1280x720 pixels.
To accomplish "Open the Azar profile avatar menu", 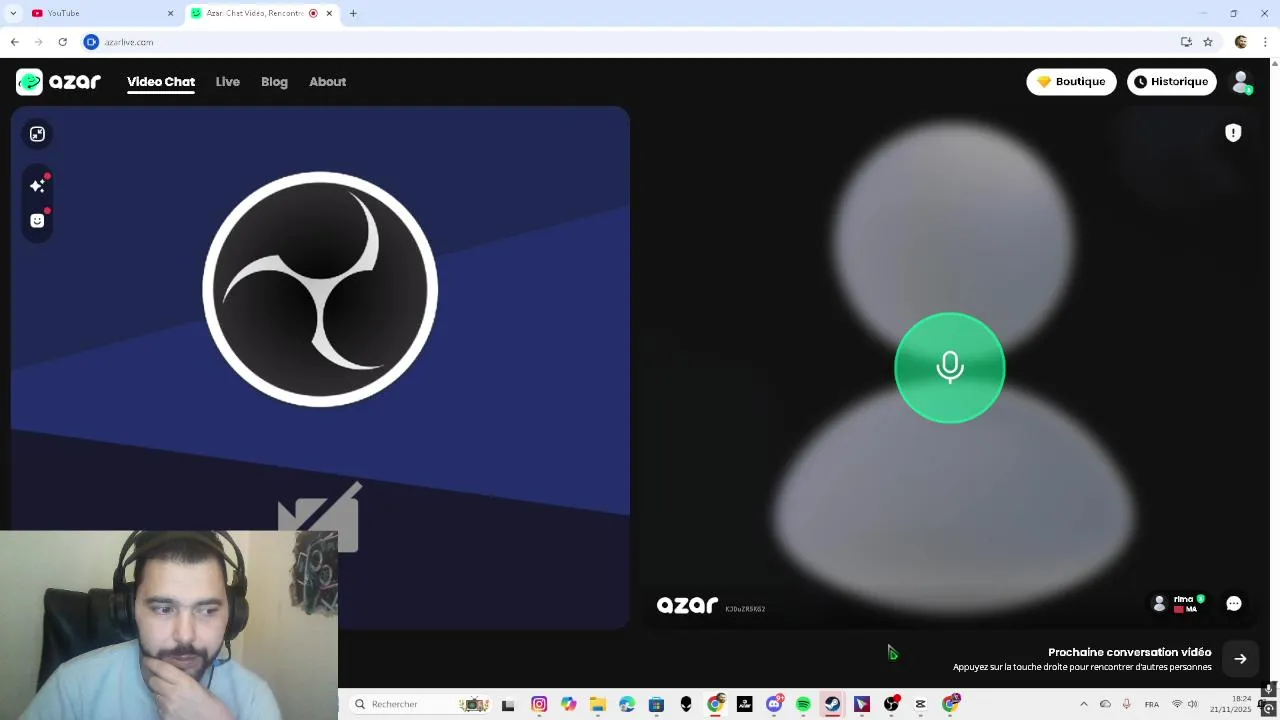I will coord(1241,82).
